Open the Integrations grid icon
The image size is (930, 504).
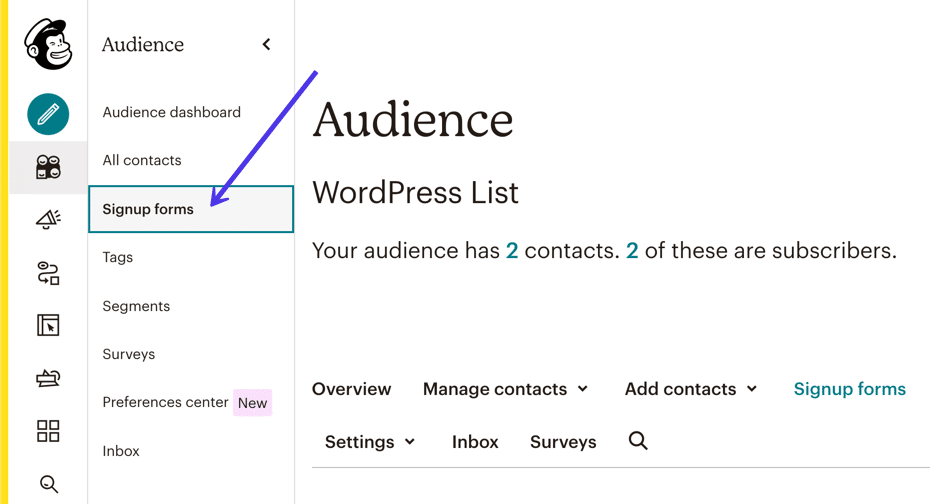click(x=48, y=431)
